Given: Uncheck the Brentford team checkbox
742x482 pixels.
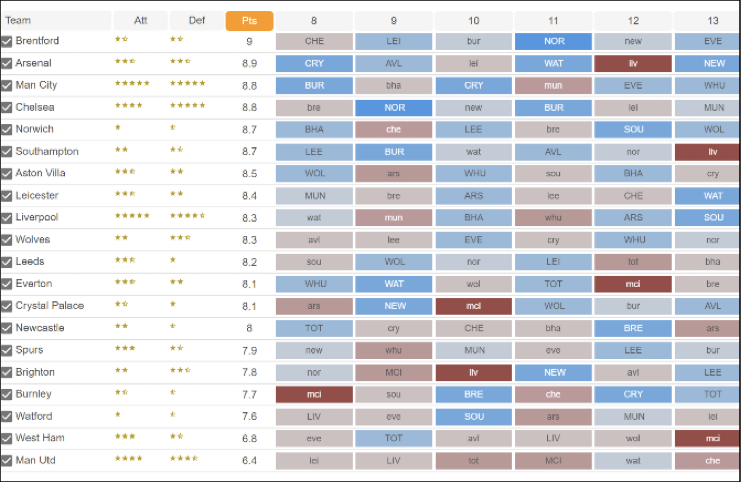Looking at the screenshot, I should [7, 41].
